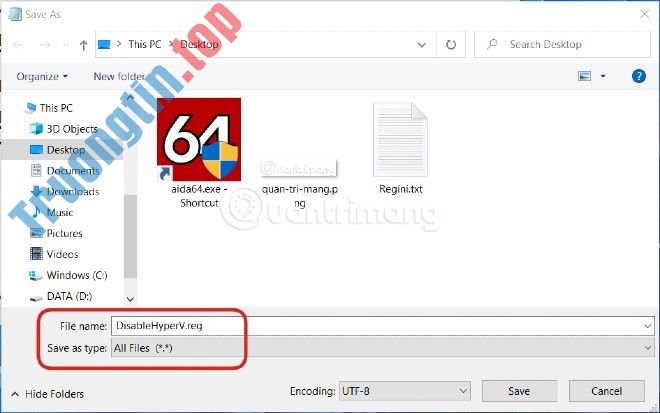Go up one folder level
660x413 pixels.
click(x=83, y=45)
